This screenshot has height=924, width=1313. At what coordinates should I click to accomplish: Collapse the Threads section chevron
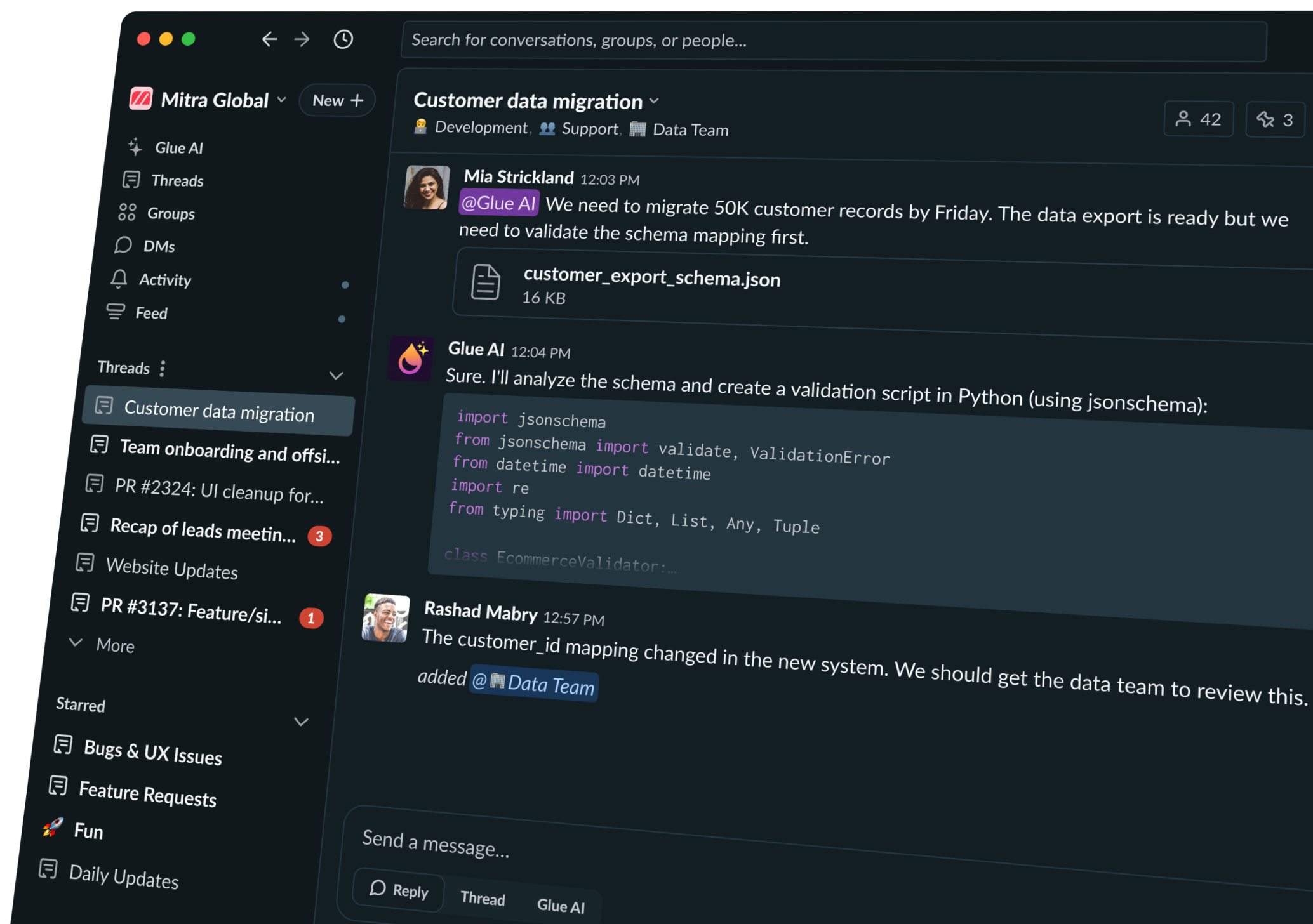coord(336,376)
